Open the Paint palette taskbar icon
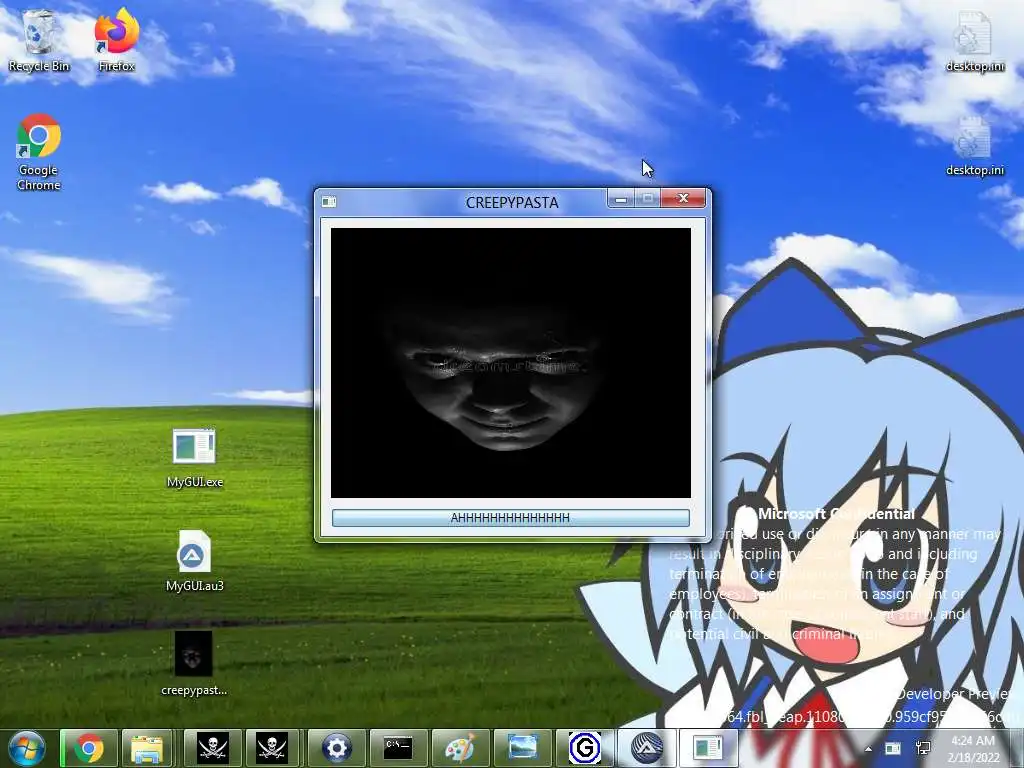The image size is (1024, 768). click(460, 748)
